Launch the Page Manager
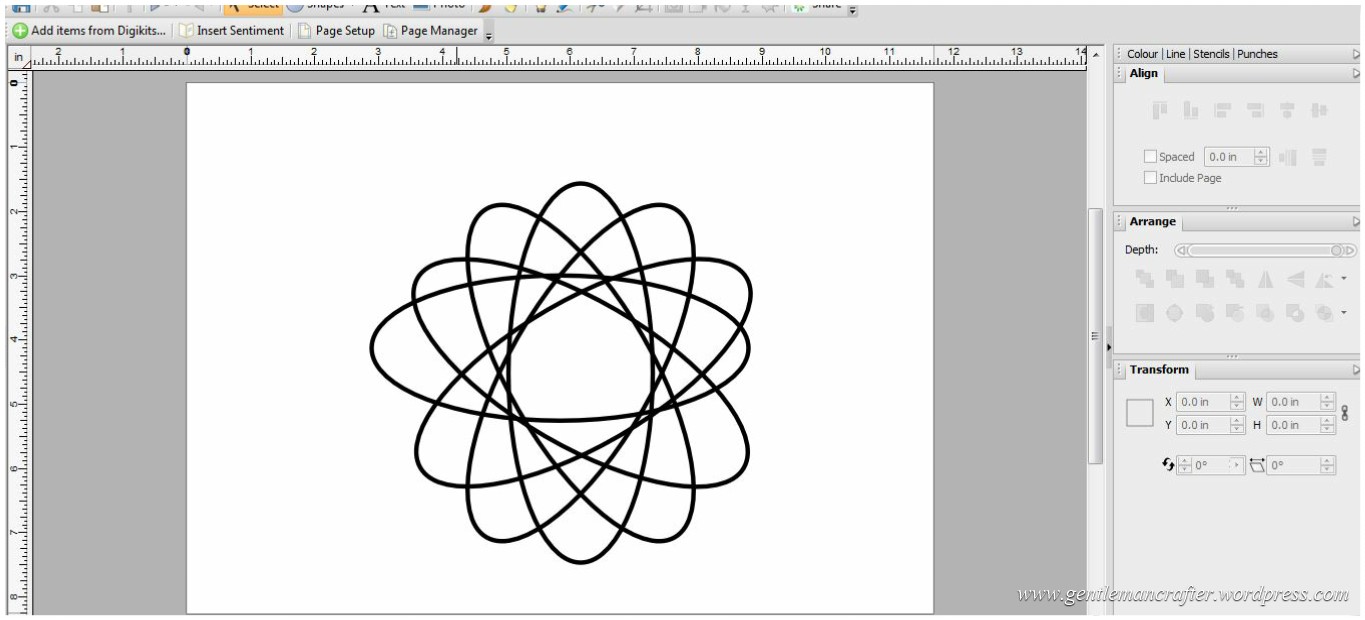The height and width of the screenshot is (620, 1365). pos(430,31)
